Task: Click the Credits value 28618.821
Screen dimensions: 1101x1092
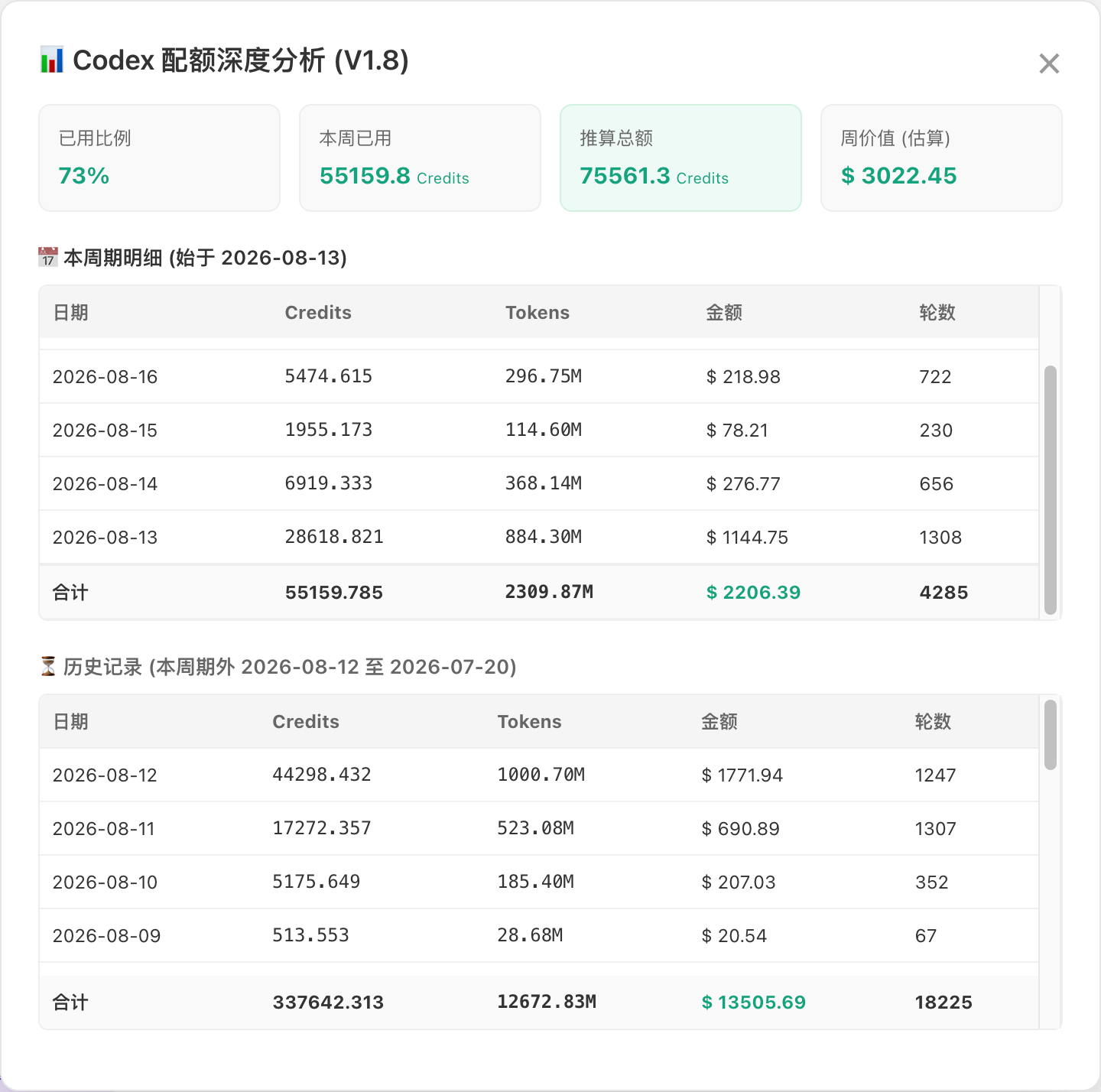Action: [334, 537]
